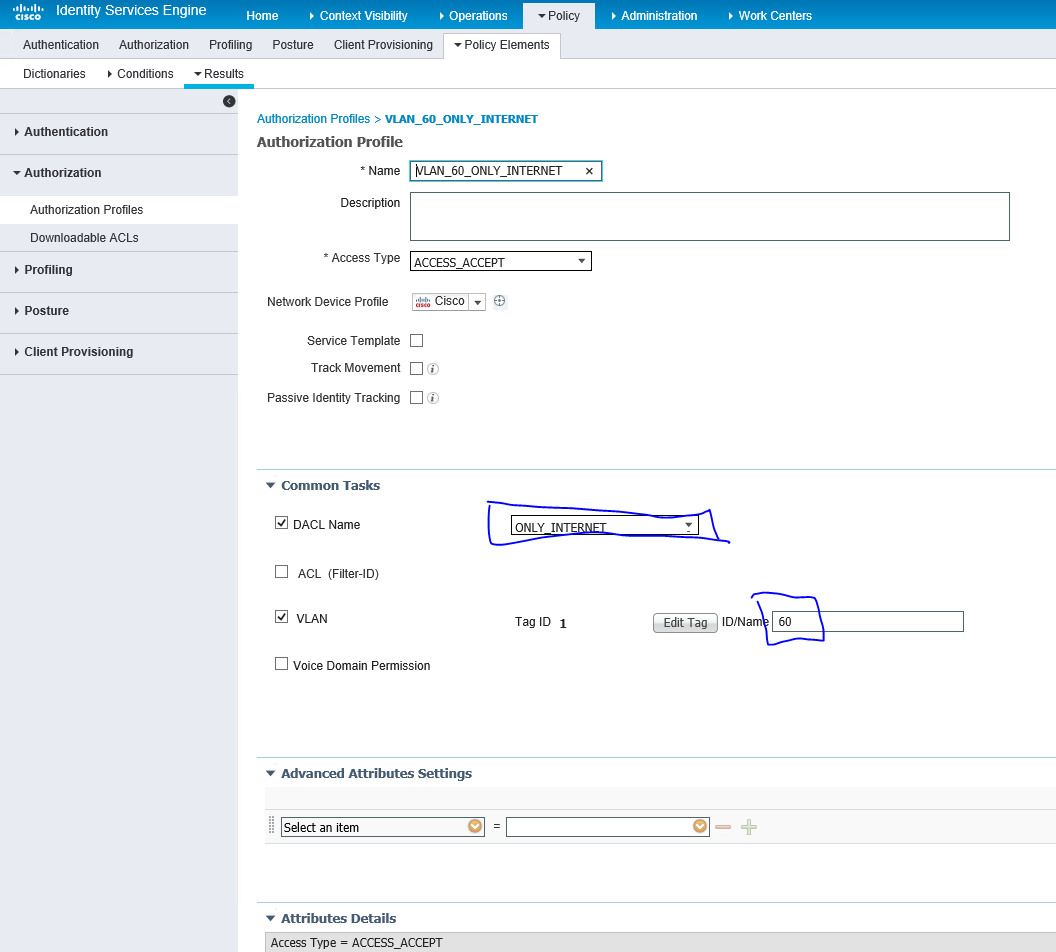
Task: Click the Cisco logo in header
Action: [x=28, y=12]
